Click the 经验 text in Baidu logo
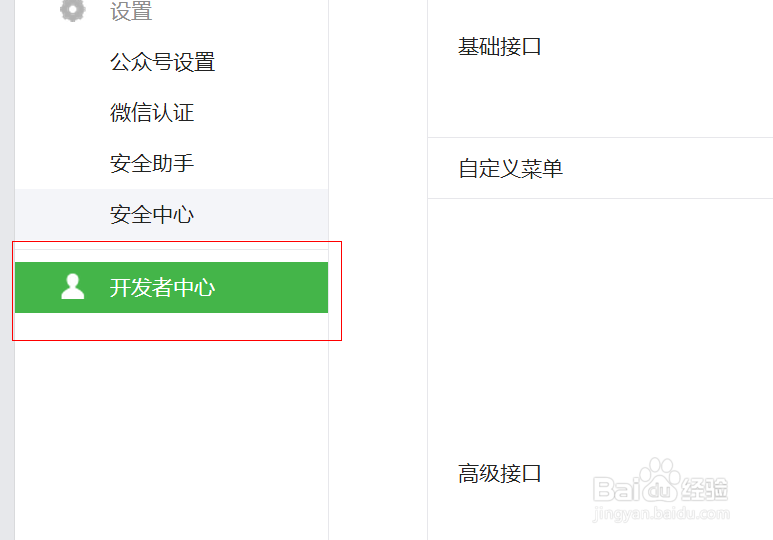 click(x=704, y=489)
